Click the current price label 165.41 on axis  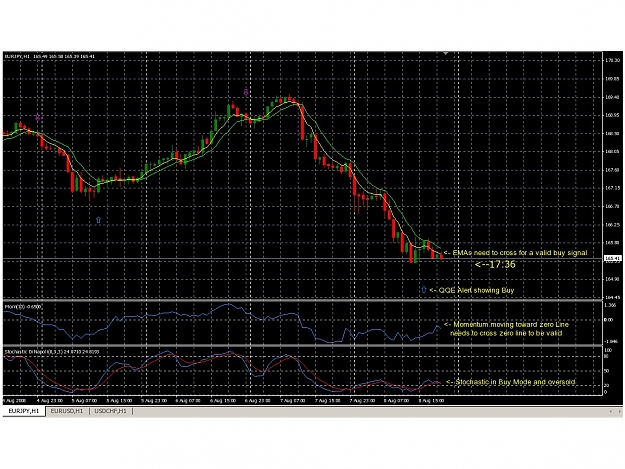[x=613, y=258]
